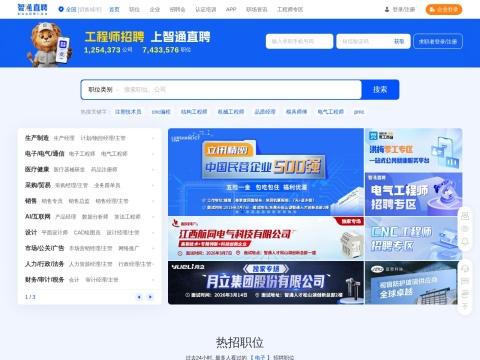Click the blue 搜索 button
The height and width of the screenshot is (360, 480).
click(x=380, y=90)
